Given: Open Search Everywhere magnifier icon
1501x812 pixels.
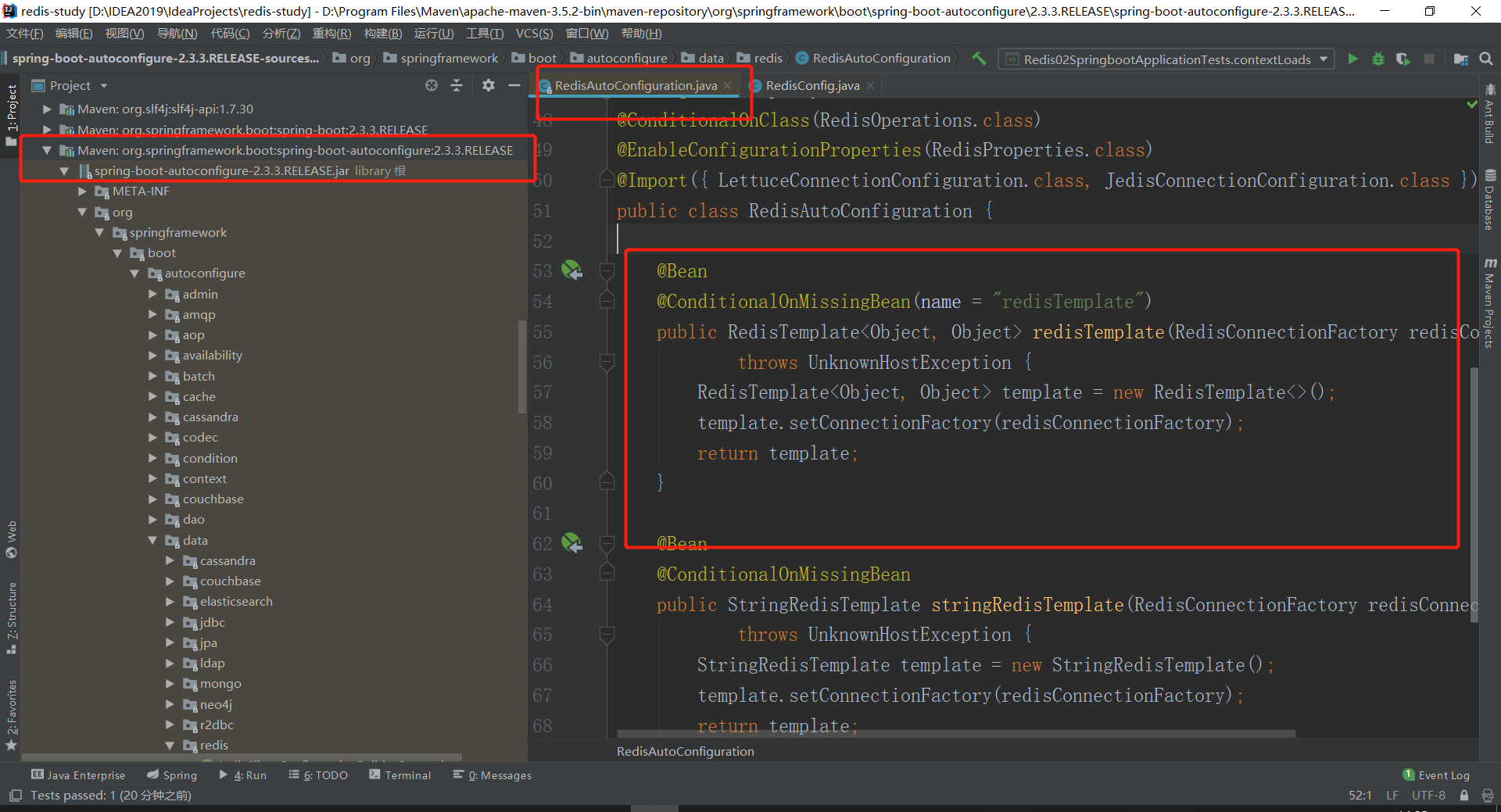Looking at the screenshot, I should tap(1486, 59).
